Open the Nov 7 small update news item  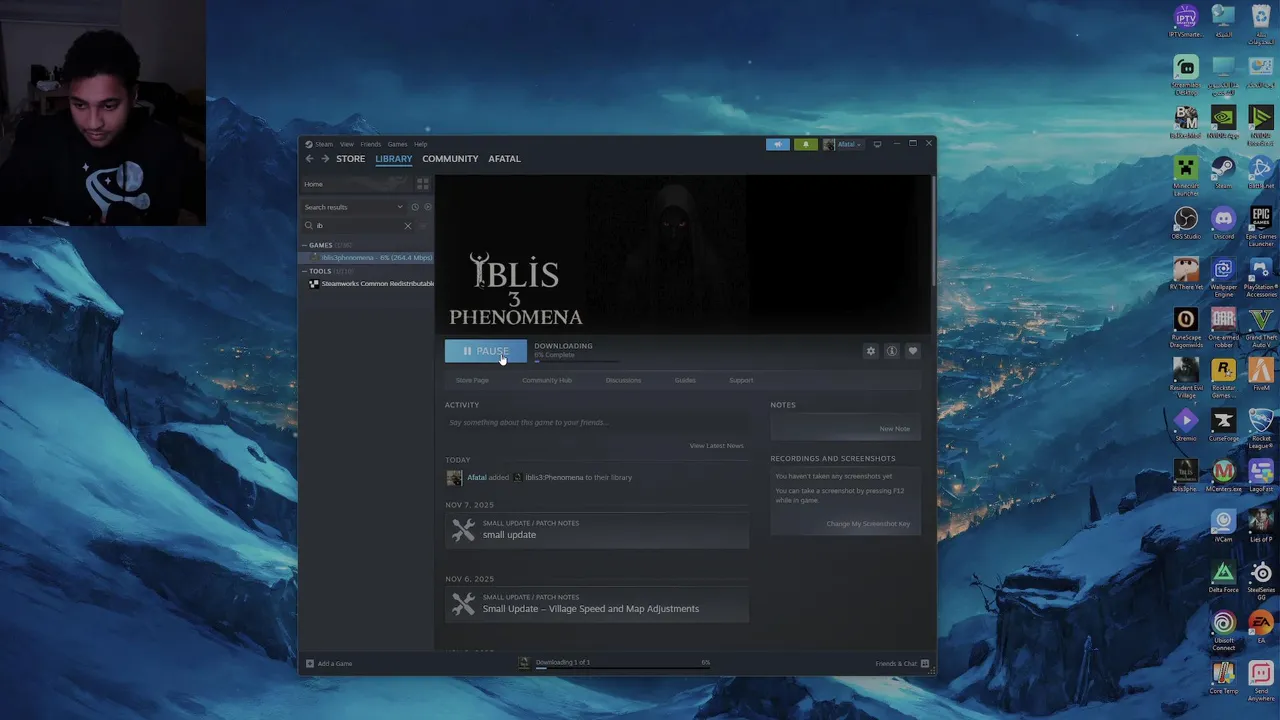pos(597,530)
